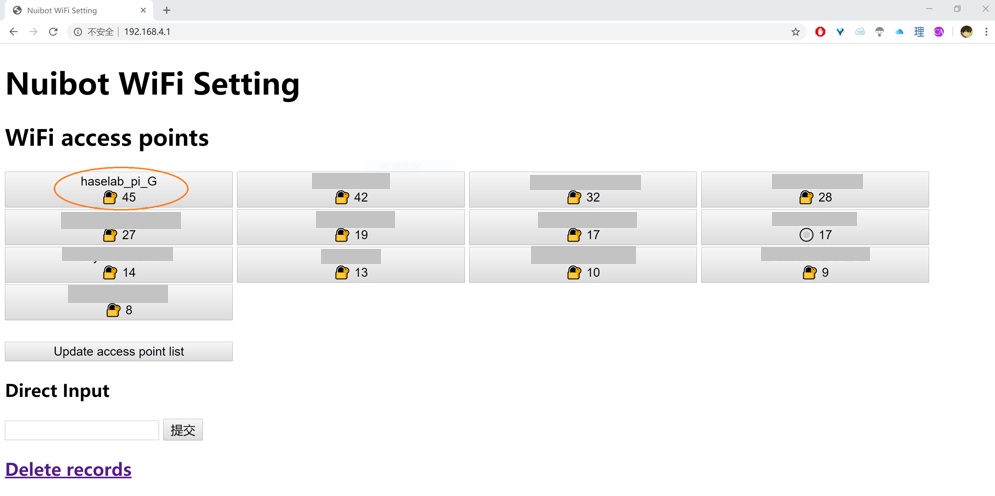Select the haselab_pi_G access point
Screen dimensions: 995x496
click(x=119, y=189)
